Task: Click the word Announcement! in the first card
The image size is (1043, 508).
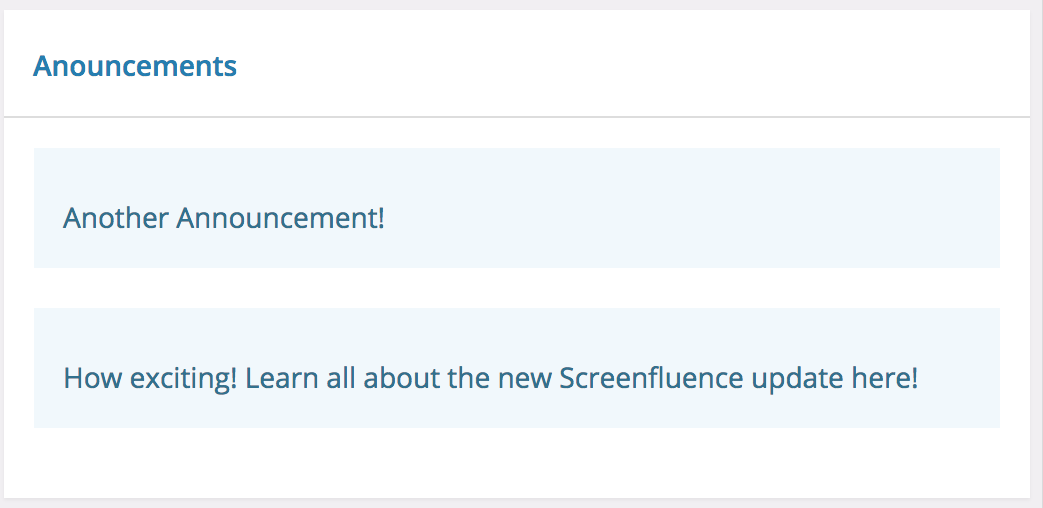Action: click(x=280, y=219)
